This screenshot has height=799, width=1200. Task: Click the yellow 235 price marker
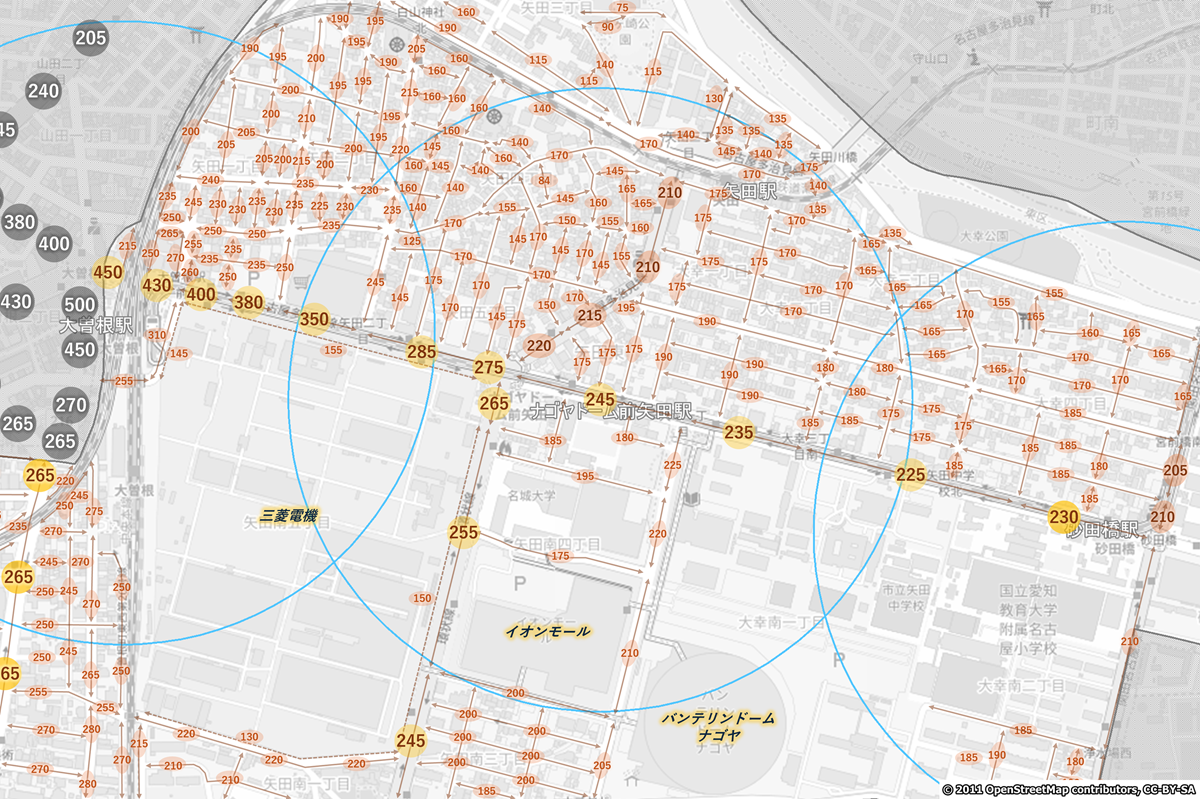[738, 432]
